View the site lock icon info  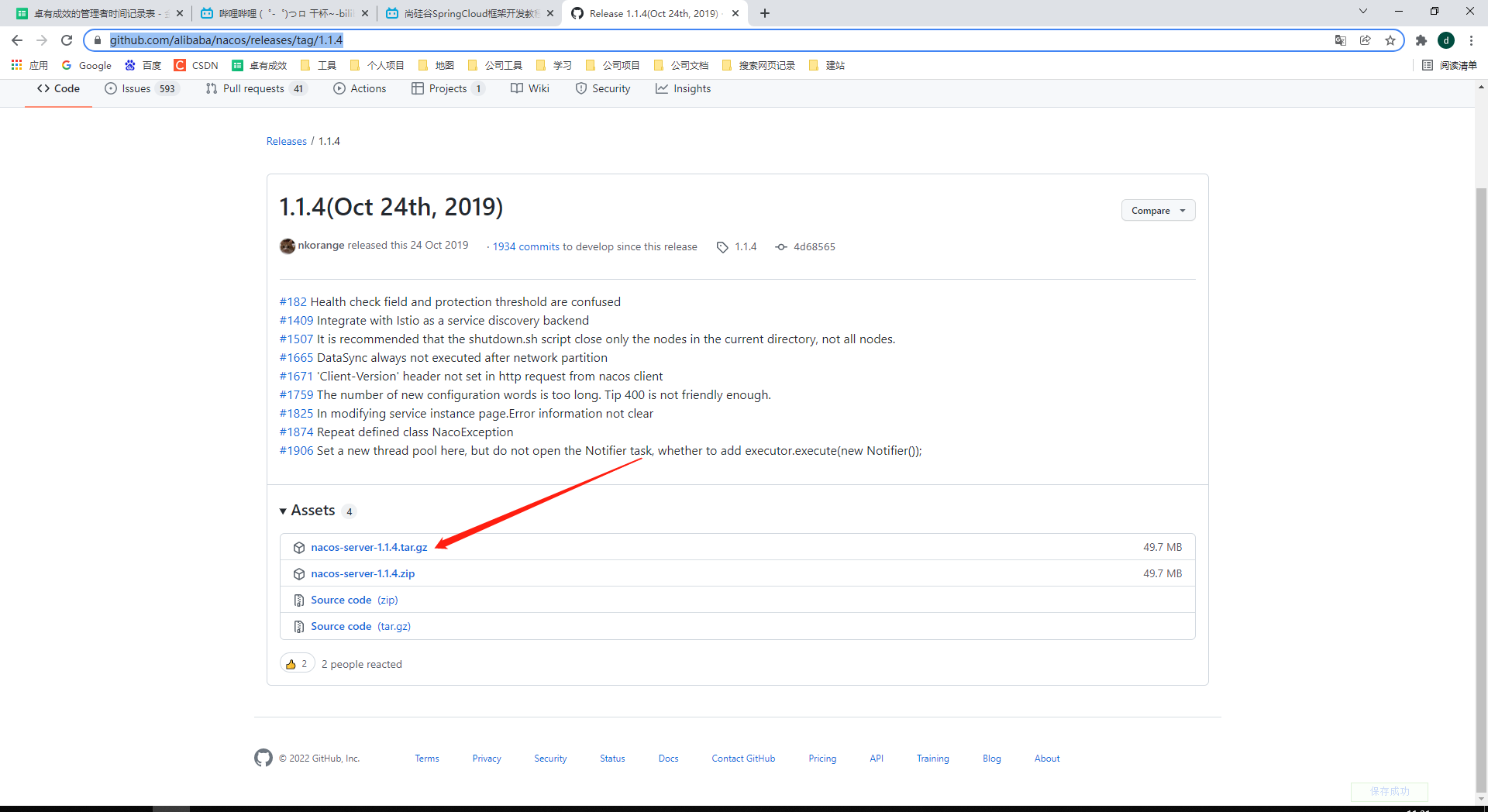coord(98,40)
